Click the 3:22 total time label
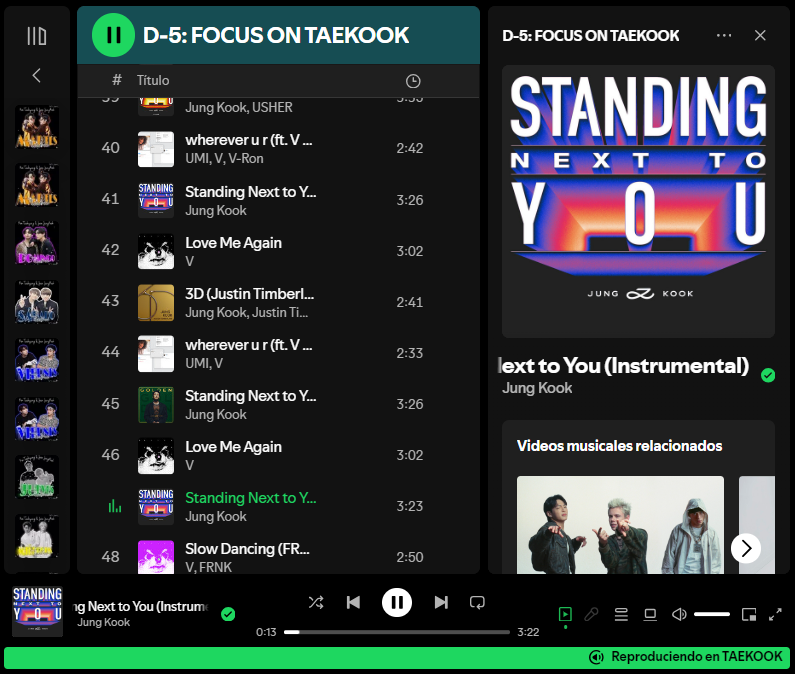 [x=528, y=632]
